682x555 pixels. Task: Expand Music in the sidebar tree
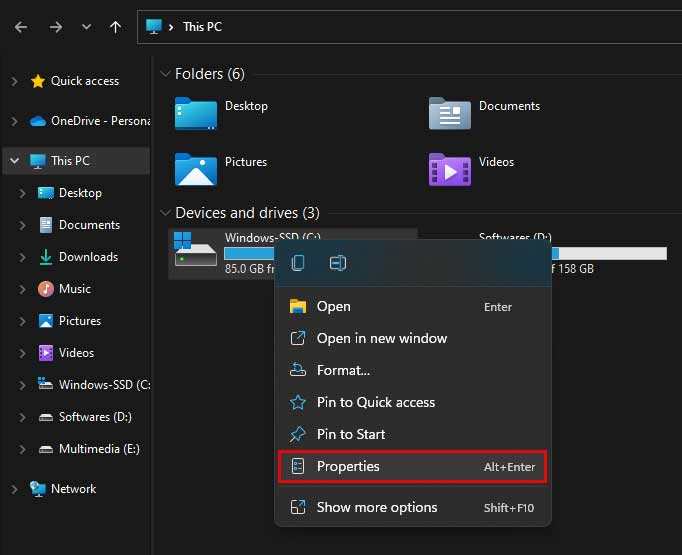point(22,289)
